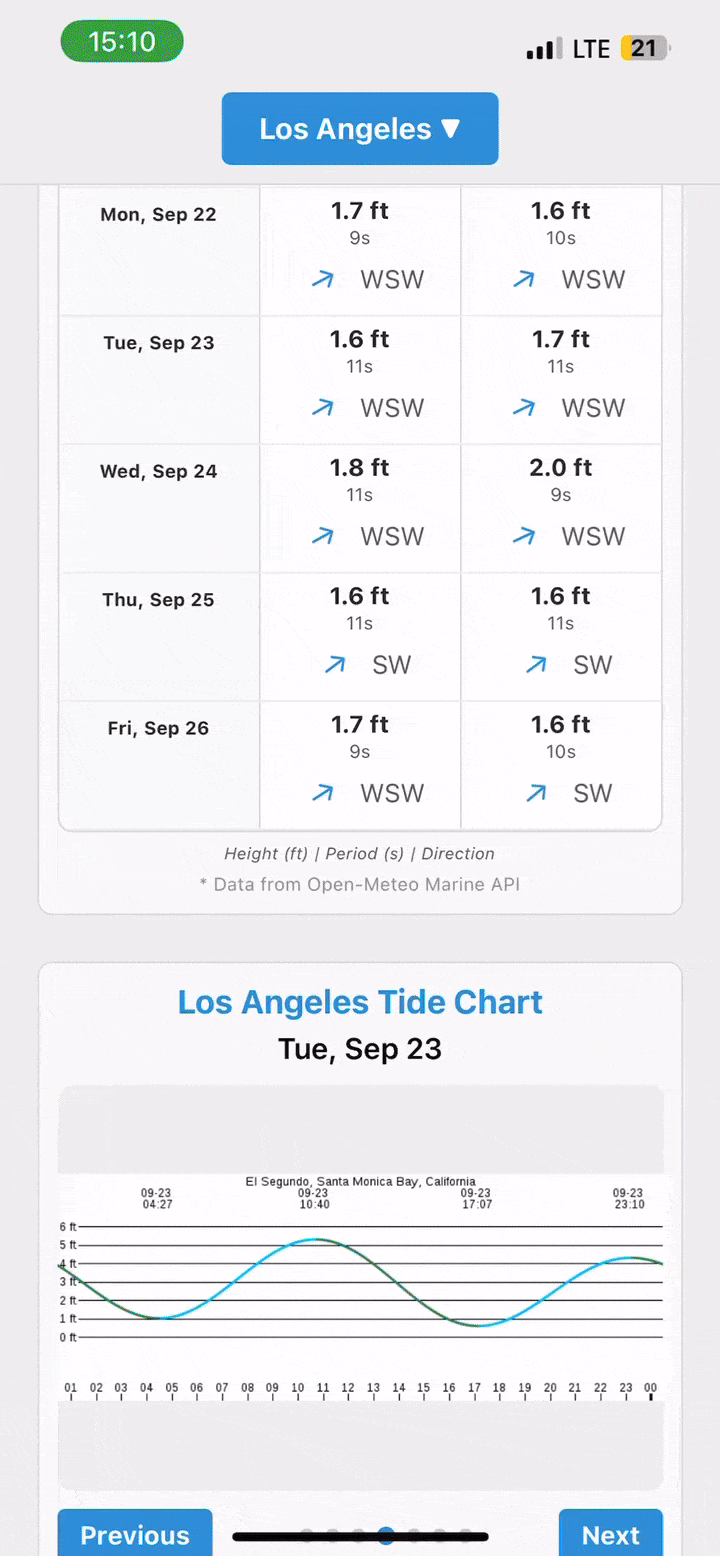The width and height of the screenshot is (720, 1556).
Task: Tap the cellular signal bars icon
Action: (544, 49)
